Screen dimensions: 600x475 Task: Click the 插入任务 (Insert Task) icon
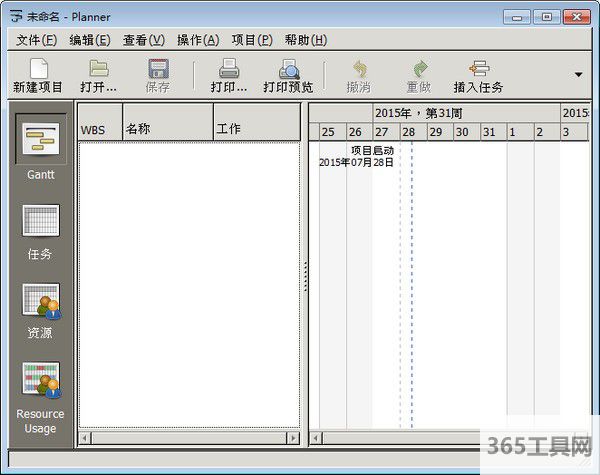point(478,69)
